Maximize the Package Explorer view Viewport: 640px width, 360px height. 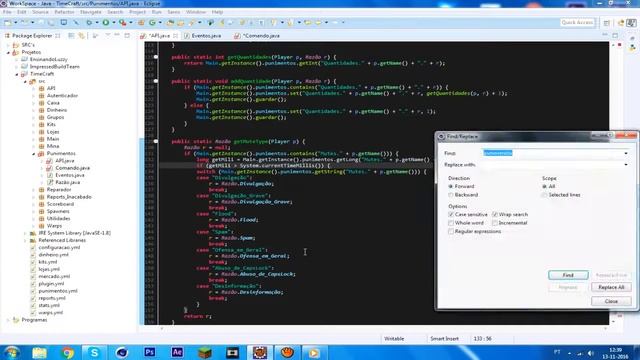tap(127, 36)
